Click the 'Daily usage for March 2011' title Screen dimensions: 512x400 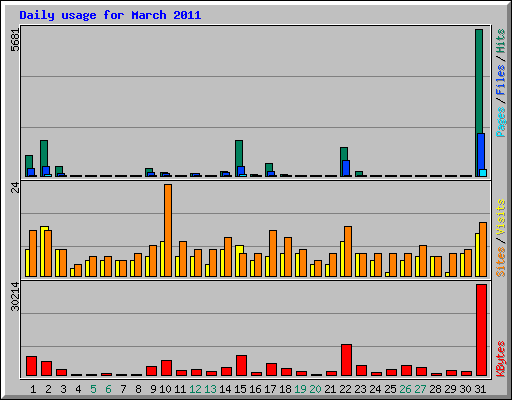110,16
